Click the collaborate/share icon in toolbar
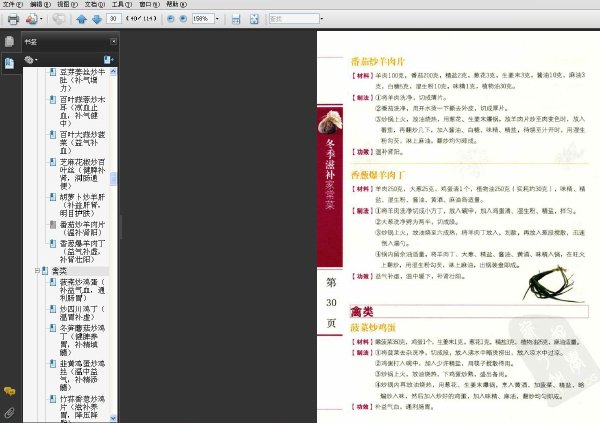This screenshot has width=600, height=423. [x=31, y=19]
